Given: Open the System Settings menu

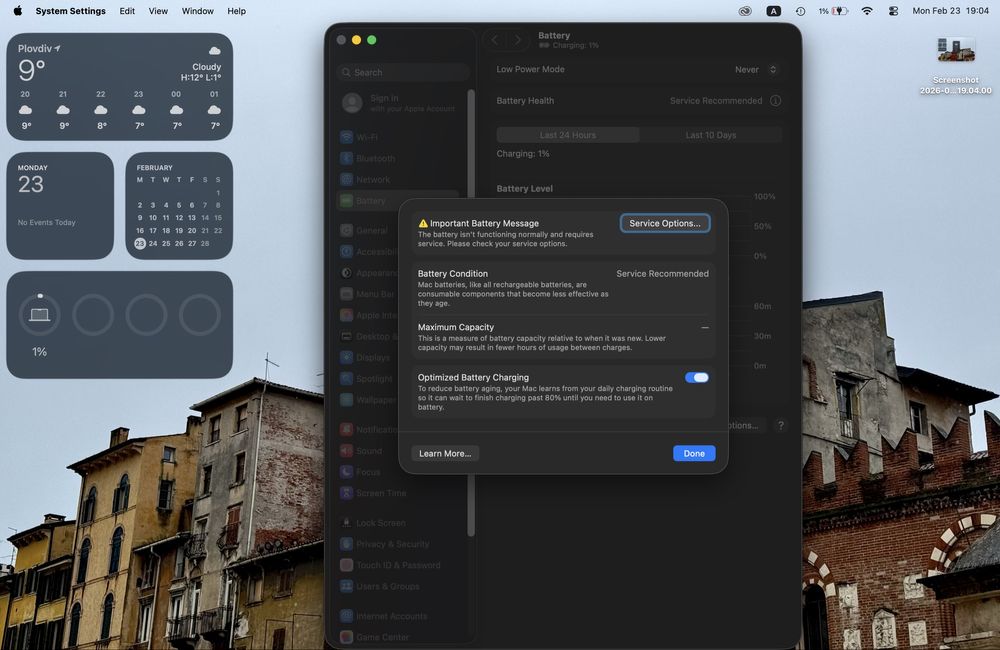Looking at the screenshot, I should (70, 11).
